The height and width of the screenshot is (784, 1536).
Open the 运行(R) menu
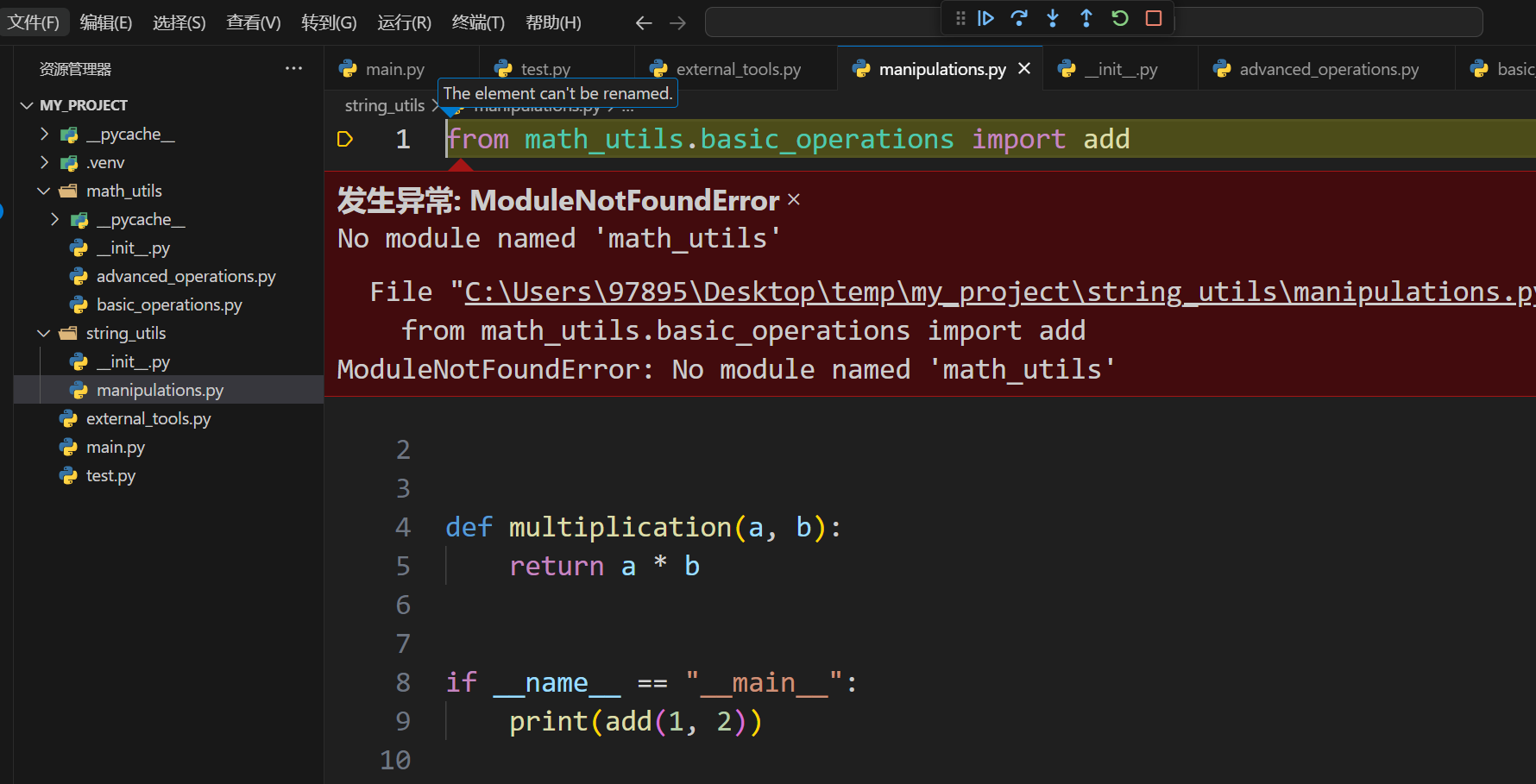click(x=404, y=22)
